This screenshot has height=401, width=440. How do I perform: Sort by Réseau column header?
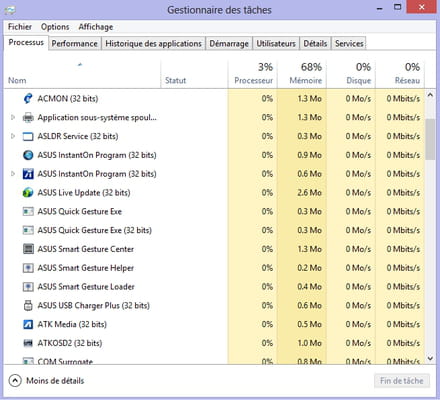click(x=400, y=74)
